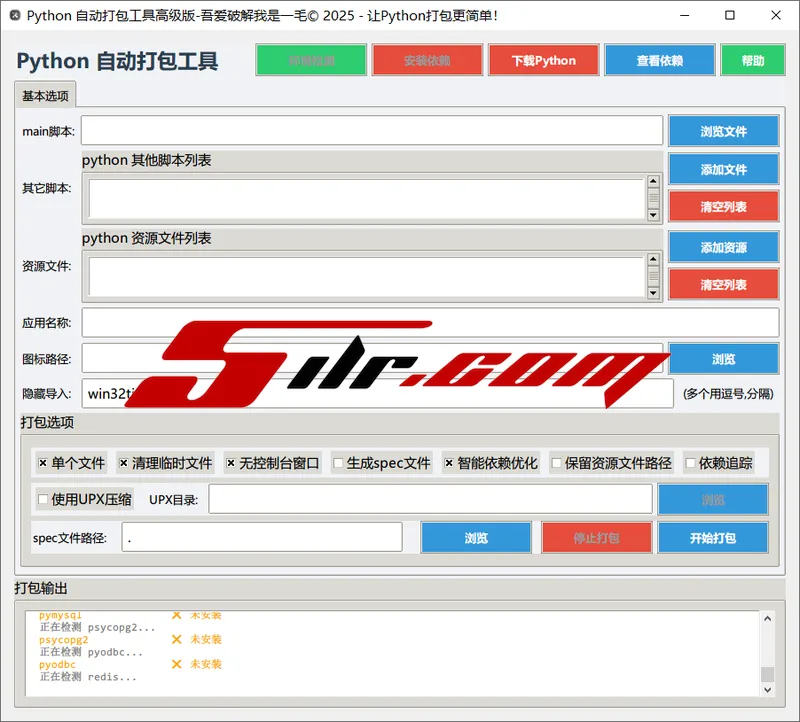Click the orange 'pyodbc' output line
Screen dimensions: 800x722
point(130,664)
